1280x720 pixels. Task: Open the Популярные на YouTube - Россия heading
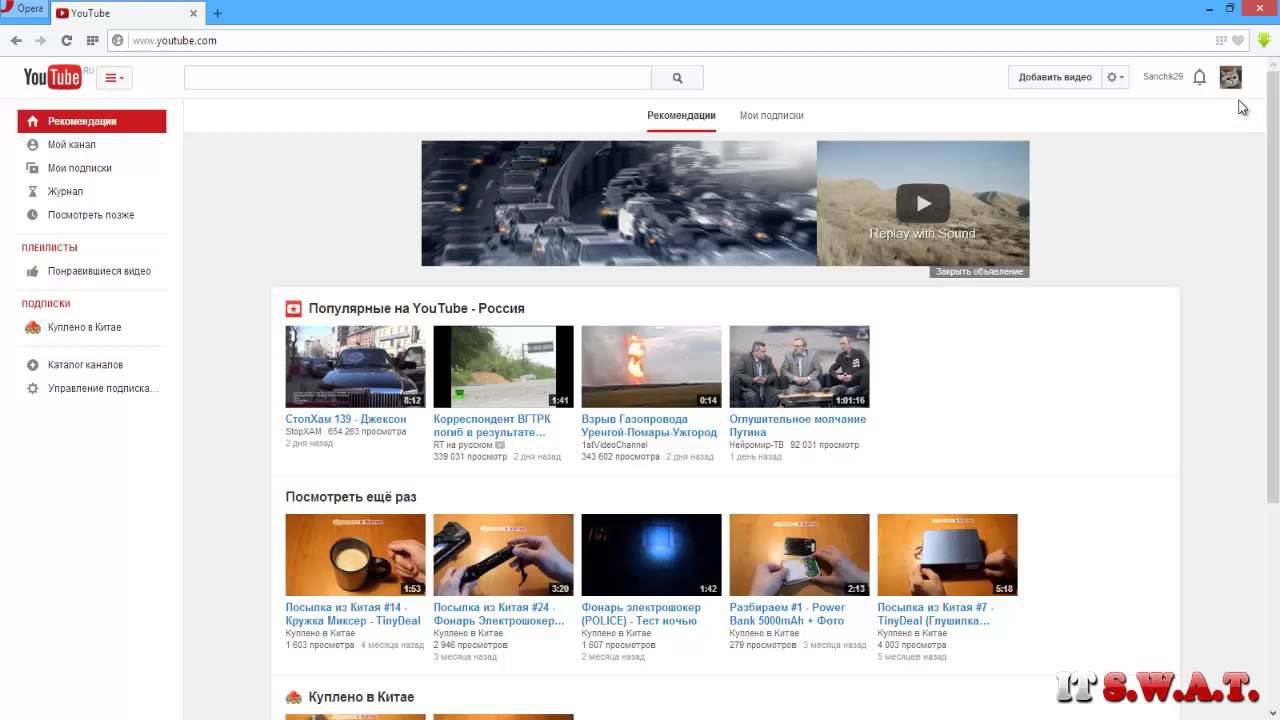click(x=416, y=308)
